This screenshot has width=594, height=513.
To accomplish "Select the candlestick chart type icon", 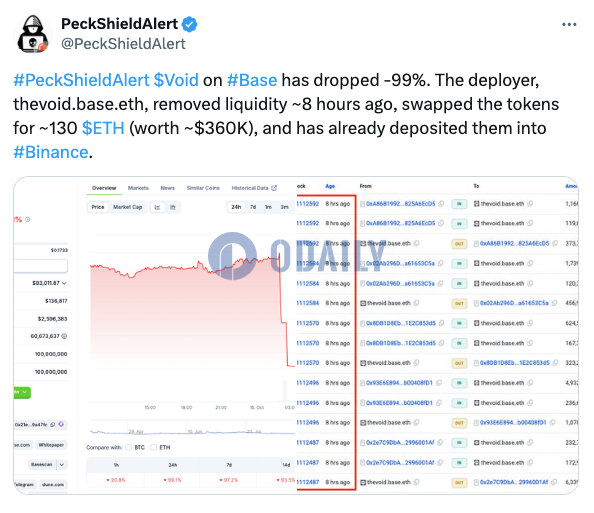I will click(173, 207).
